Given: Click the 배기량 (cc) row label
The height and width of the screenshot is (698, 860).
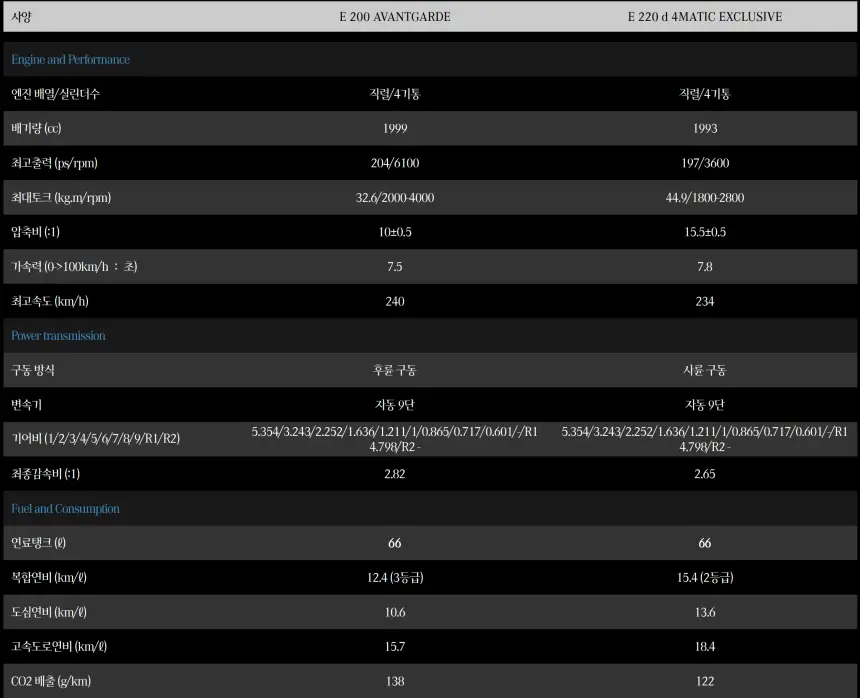Looking at the screenshot, I should tap(36, 128).
